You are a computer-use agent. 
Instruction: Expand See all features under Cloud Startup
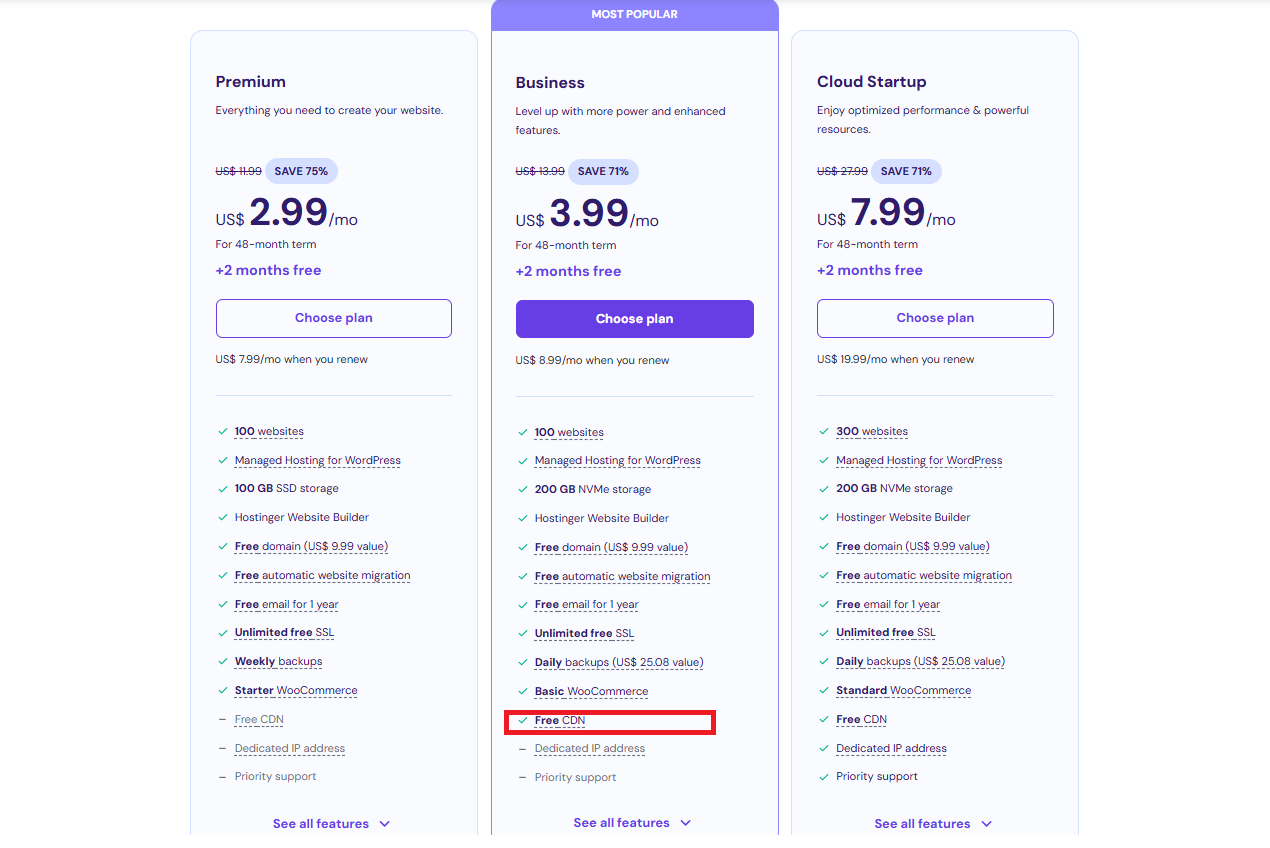[x=934, y=824]
